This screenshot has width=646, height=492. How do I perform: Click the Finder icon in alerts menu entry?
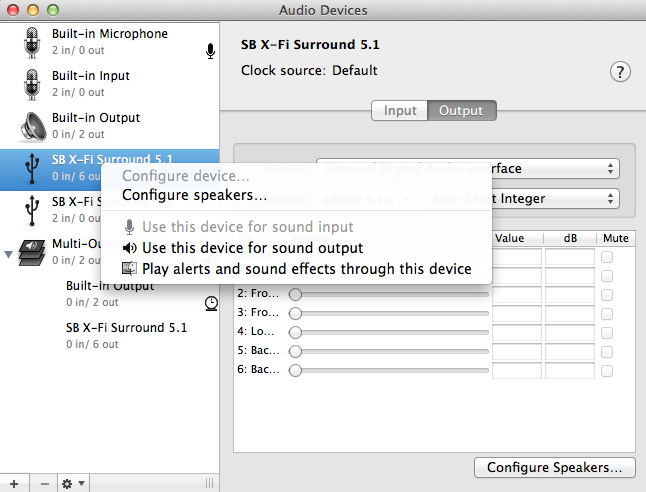pyautogui.click(x=129, y=269)
